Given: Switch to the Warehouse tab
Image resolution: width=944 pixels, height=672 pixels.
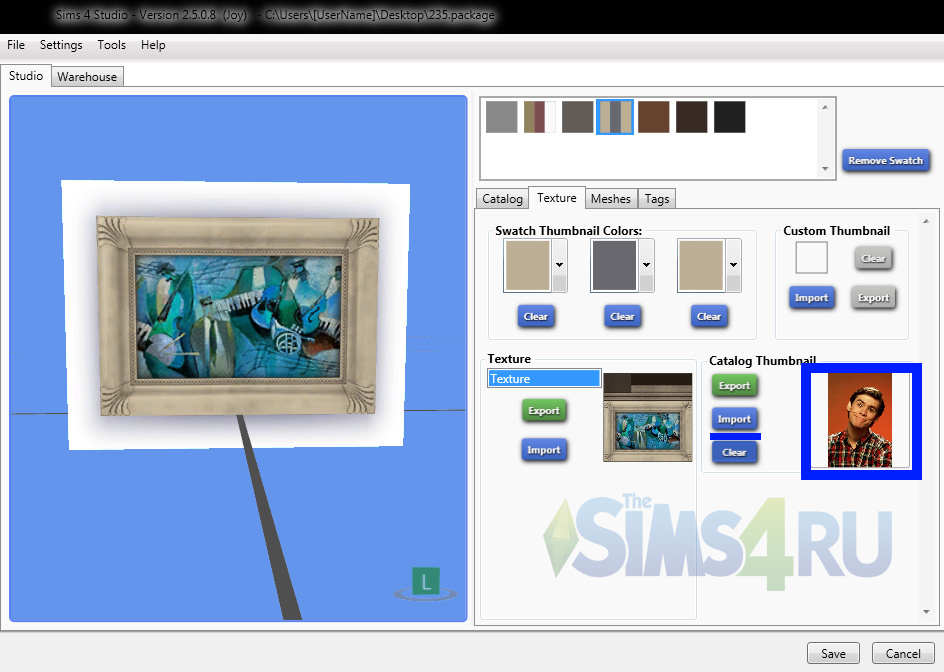Looking at the screenshot, I should [x=87, y=77].
